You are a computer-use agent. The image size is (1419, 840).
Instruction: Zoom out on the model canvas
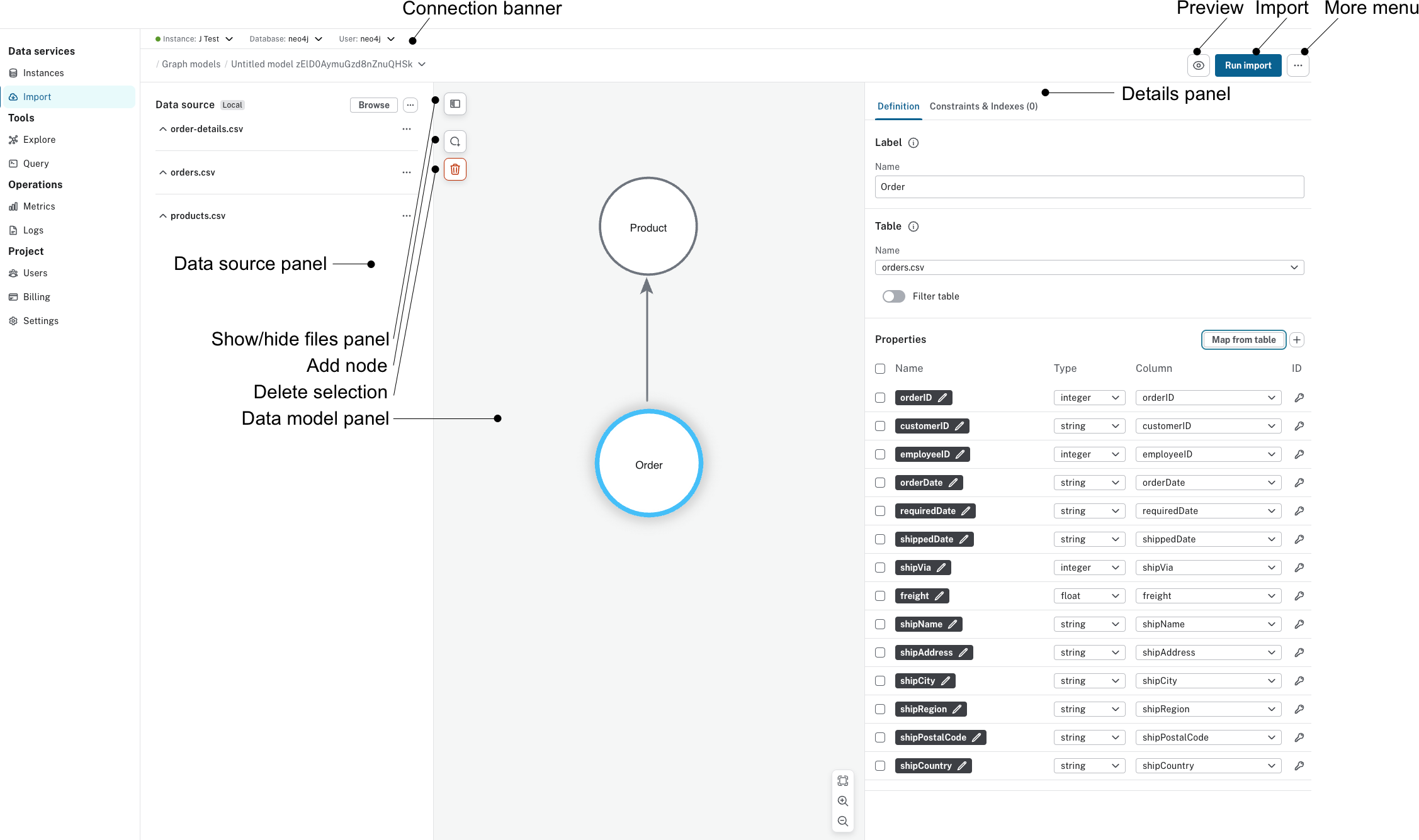[x=842, y=821]
